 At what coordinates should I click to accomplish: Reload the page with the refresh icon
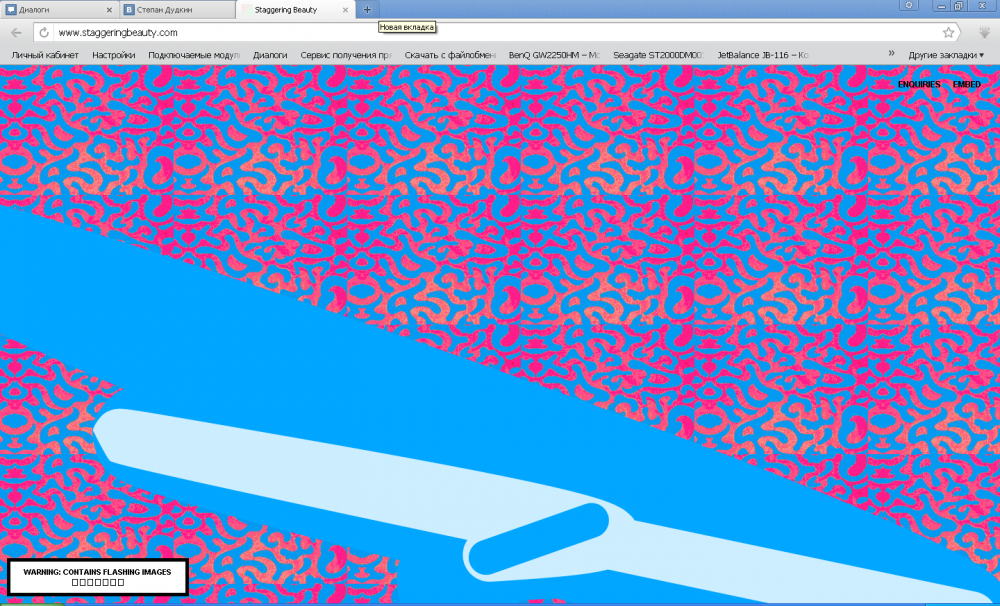tap(44, 33)
